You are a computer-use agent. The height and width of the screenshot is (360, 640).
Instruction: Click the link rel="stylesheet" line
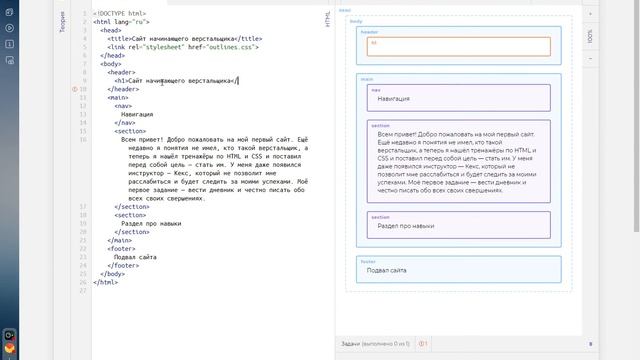pyautogui.click(x=183, y=47)
